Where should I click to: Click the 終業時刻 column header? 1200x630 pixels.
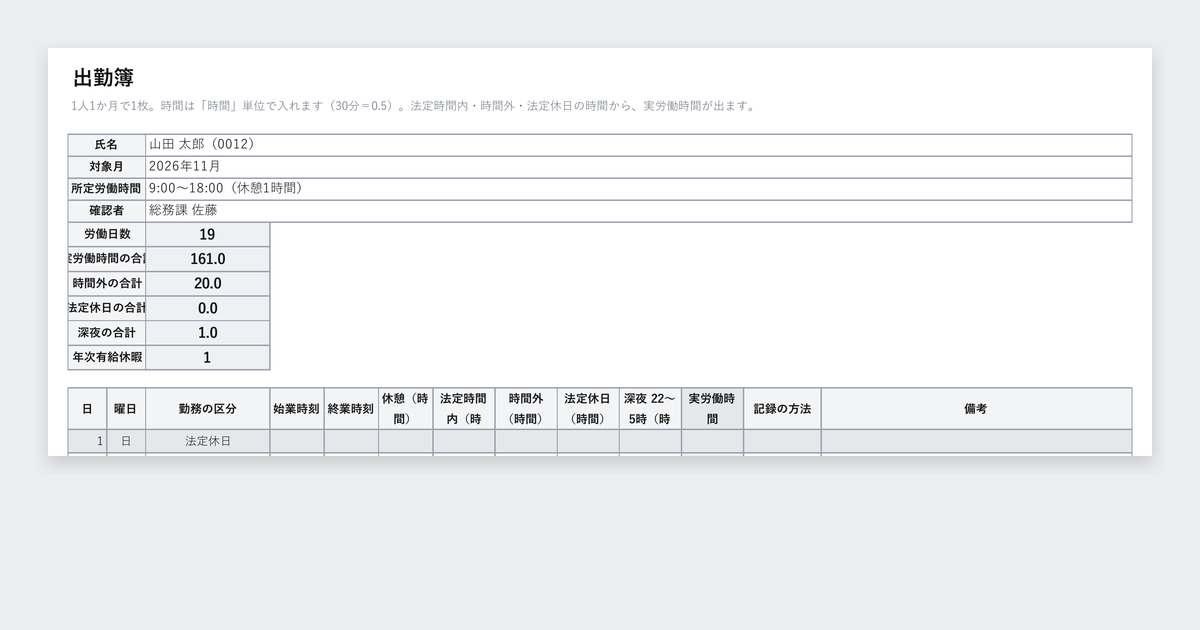351,409
